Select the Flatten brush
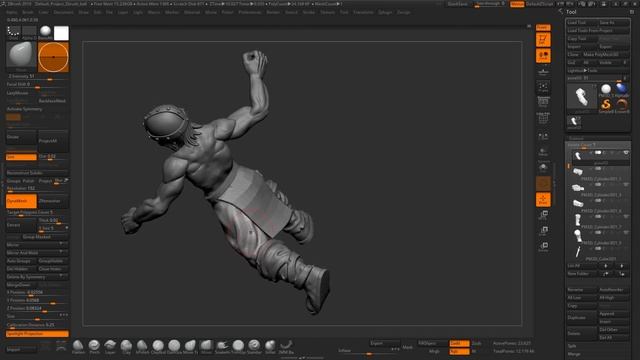This screenshot has height=360, width=640. (78, 347)
